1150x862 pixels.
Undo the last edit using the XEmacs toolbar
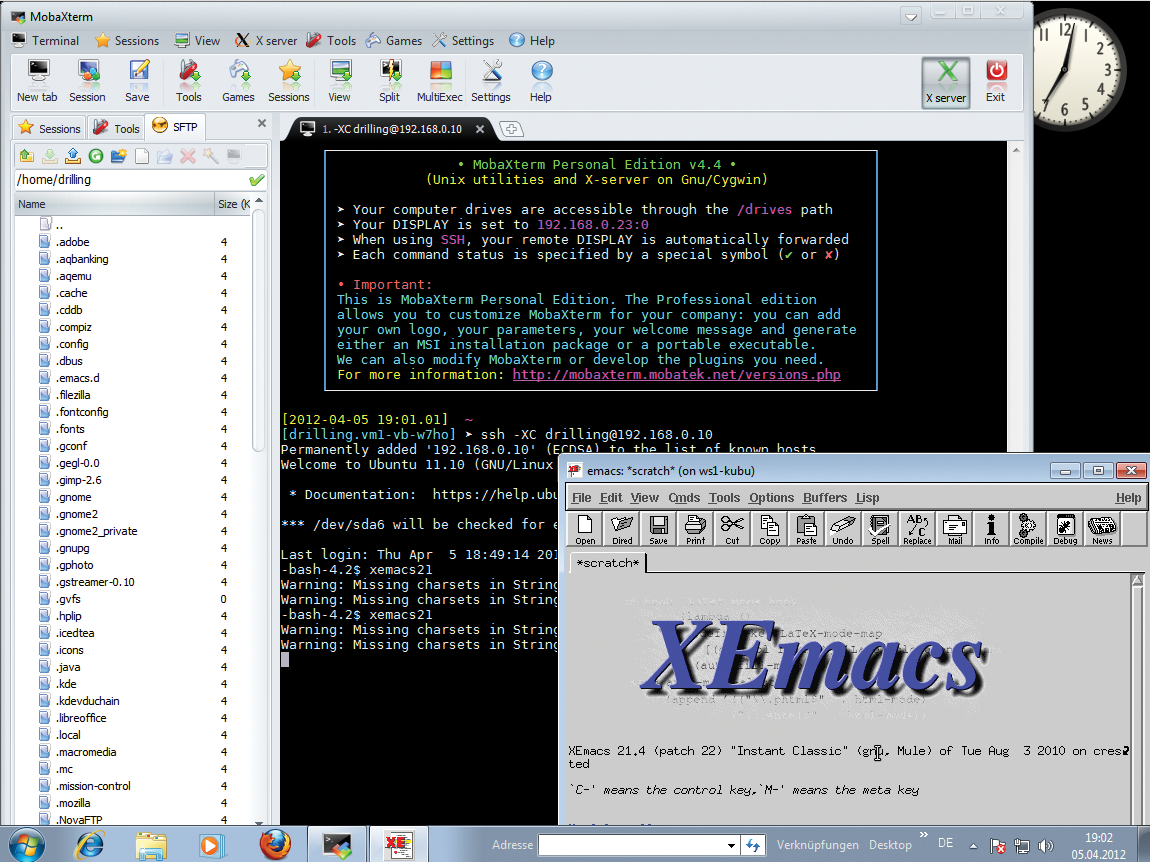(x=842, y=529)
